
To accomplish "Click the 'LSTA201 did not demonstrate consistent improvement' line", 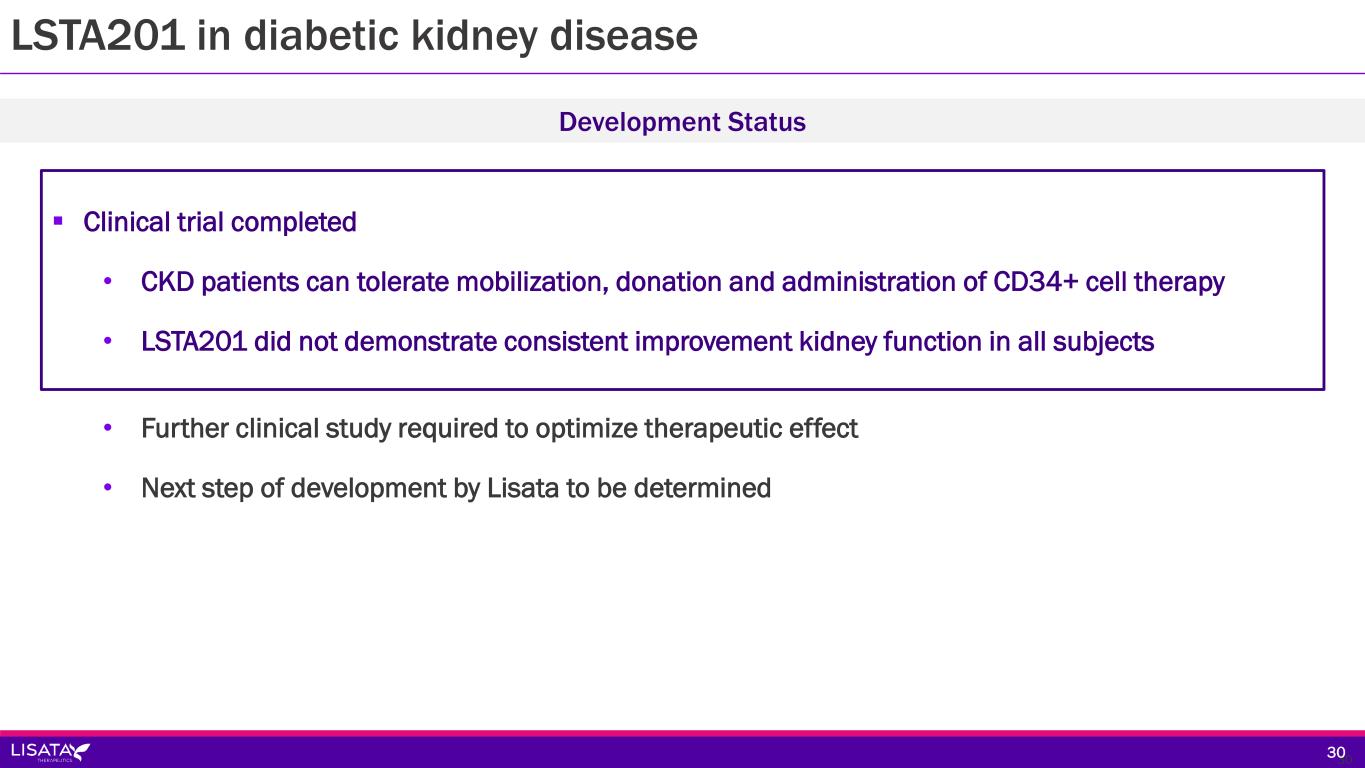I will tap(647, 343).
